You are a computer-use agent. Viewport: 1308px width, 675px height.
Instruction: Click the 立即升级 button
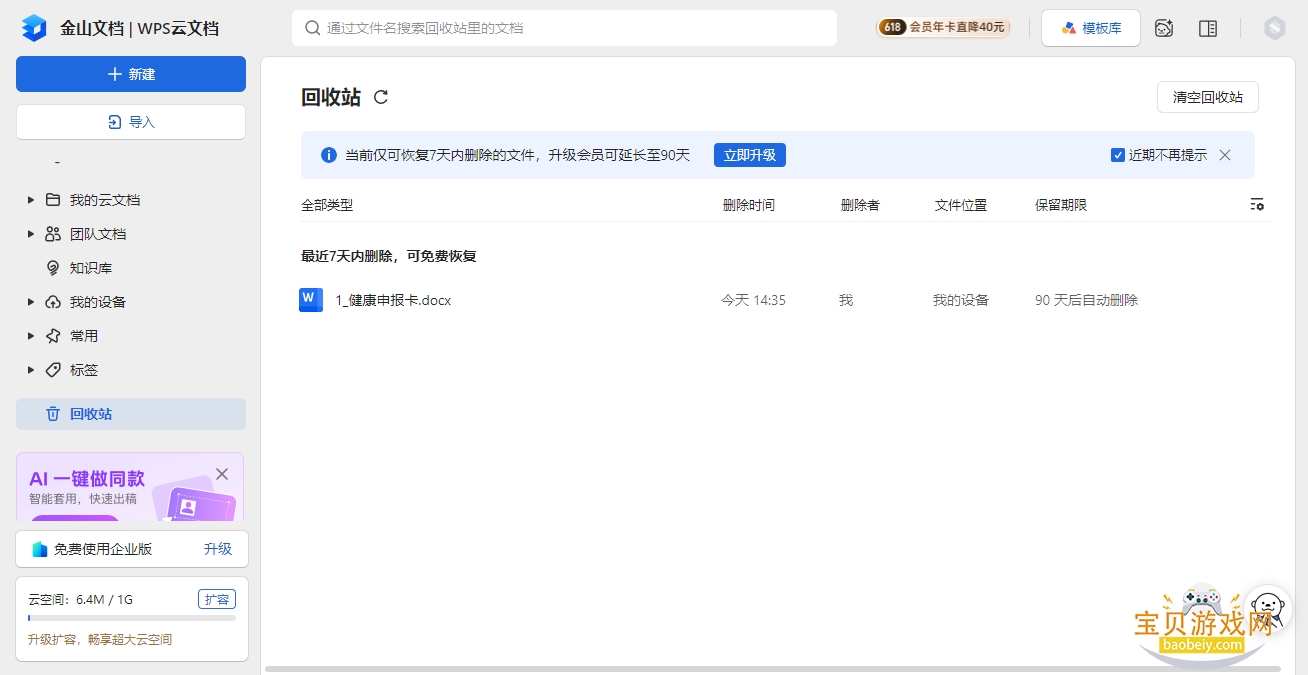tap(750, 155)
